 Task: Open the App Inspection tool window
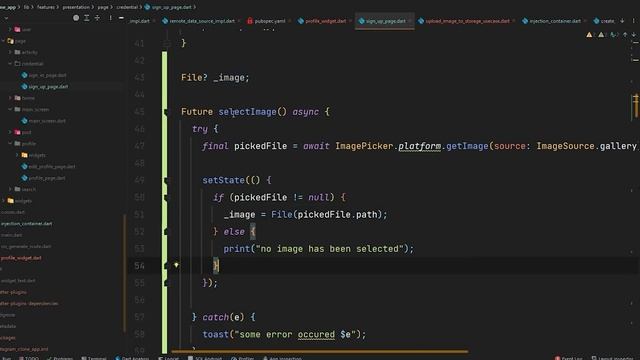pyautogui.click(x=282, y=358)
